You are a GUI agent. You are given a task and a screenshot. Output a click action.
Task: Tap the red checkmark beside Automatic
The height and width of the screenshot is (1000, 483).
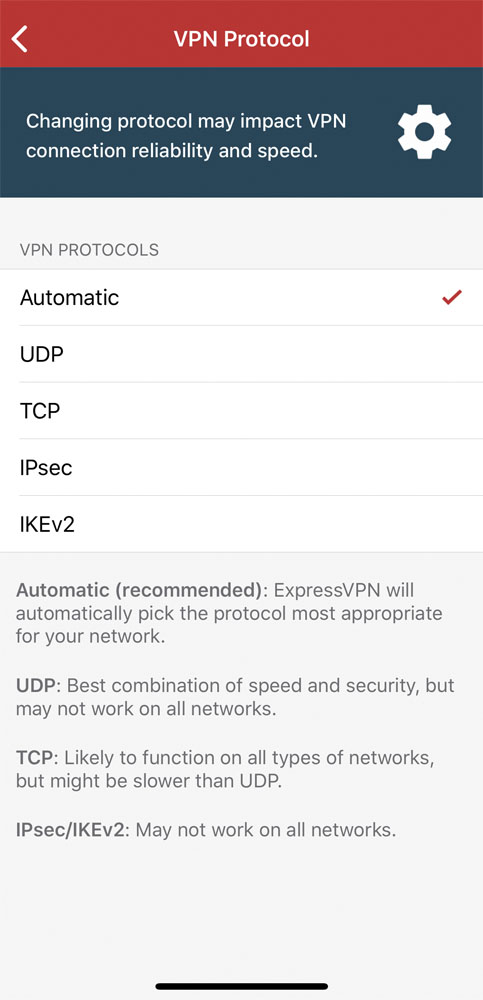coord(452,297)
